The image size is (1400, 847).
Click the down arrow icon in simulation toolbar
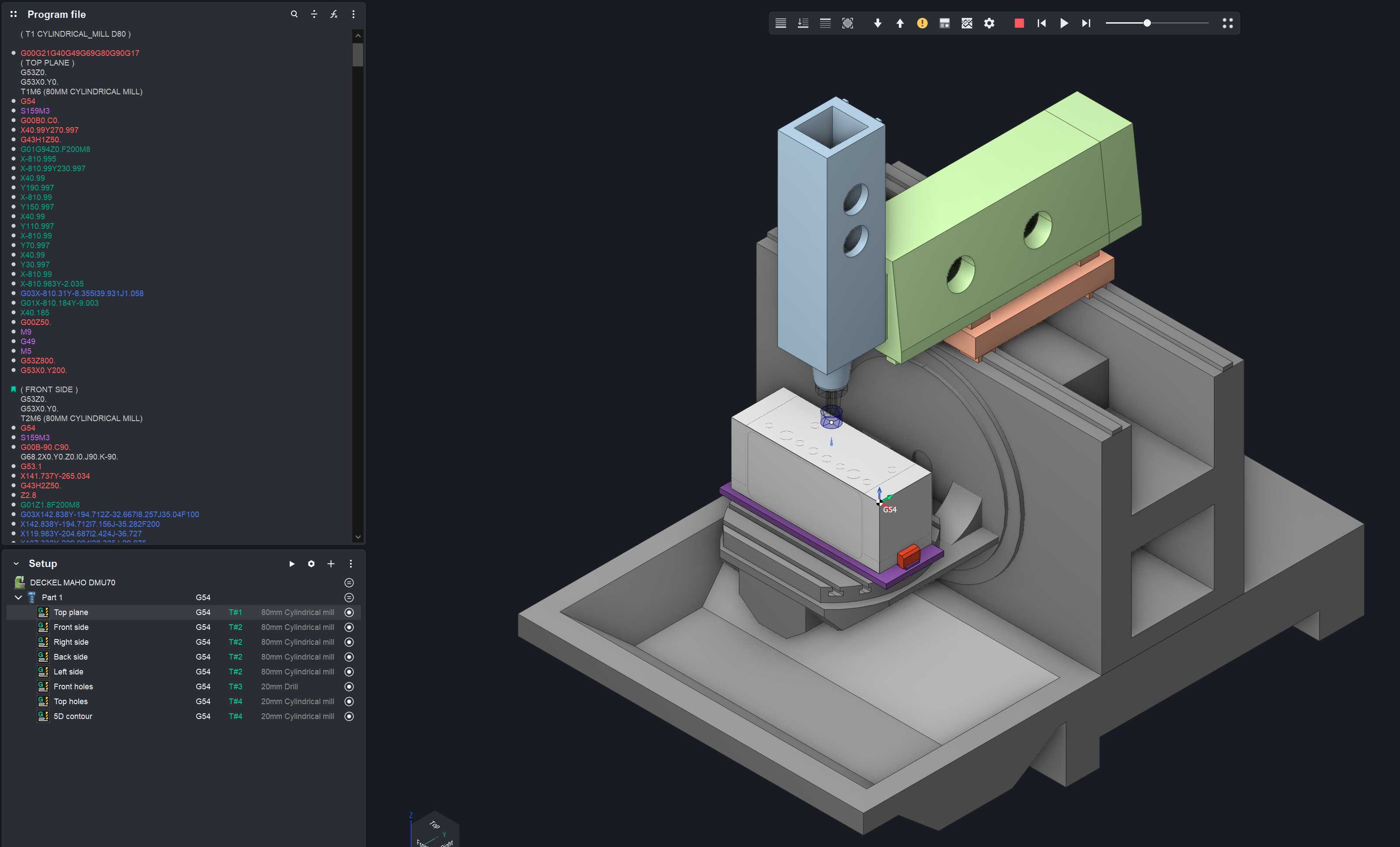(877, 23)
